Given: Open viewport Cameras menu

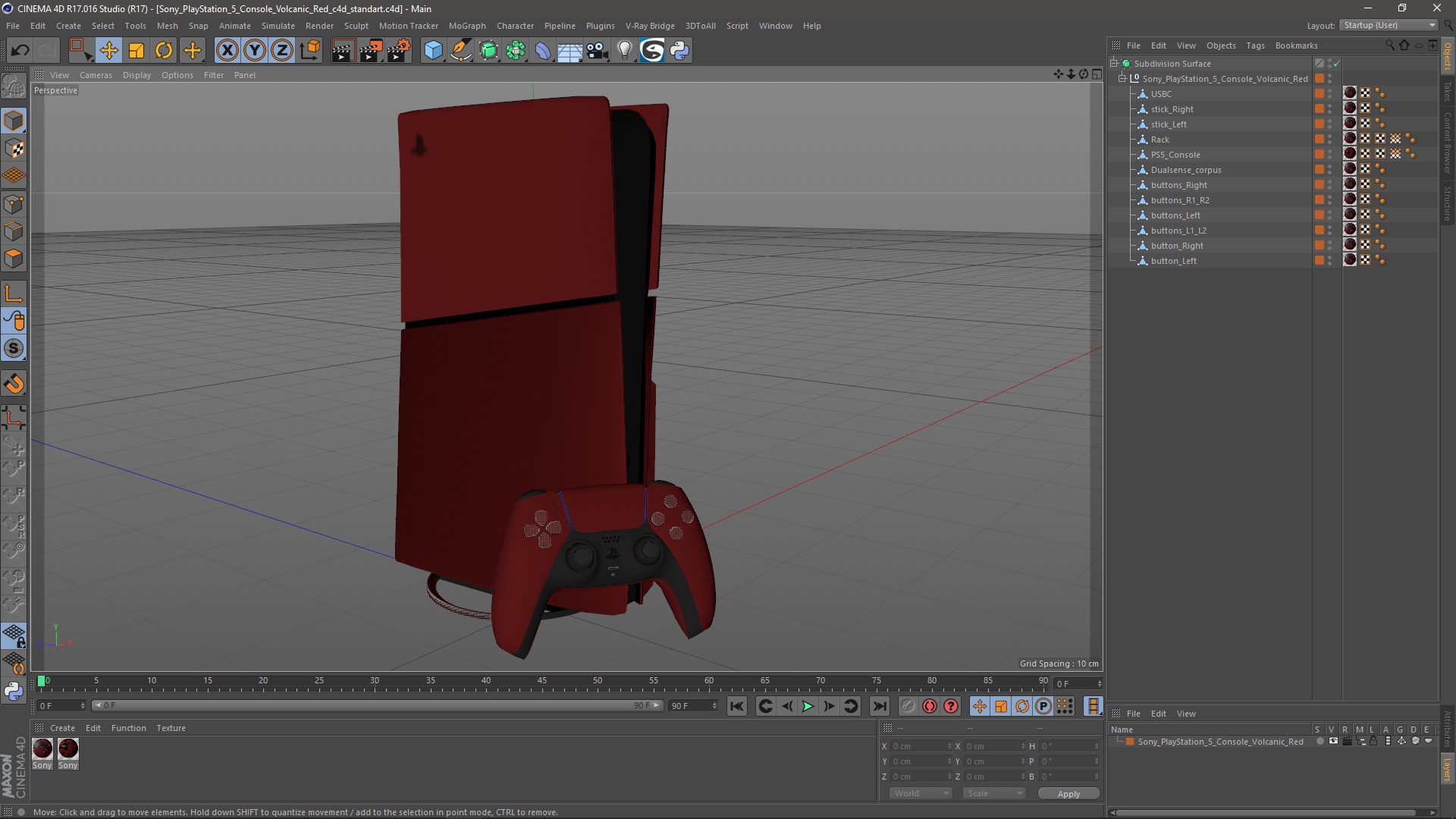Looking at the screenshot, I should point(96,75).
